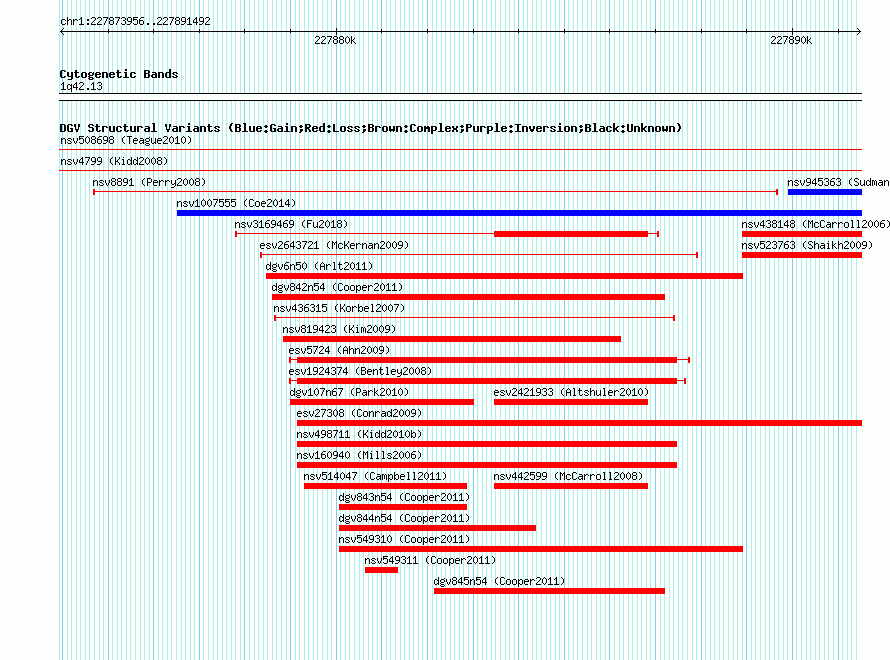The height and width of the screenshot is (660, 890).
Task: Click the nsv442599 (McCarroll2008) label
Action: (568, 476)
